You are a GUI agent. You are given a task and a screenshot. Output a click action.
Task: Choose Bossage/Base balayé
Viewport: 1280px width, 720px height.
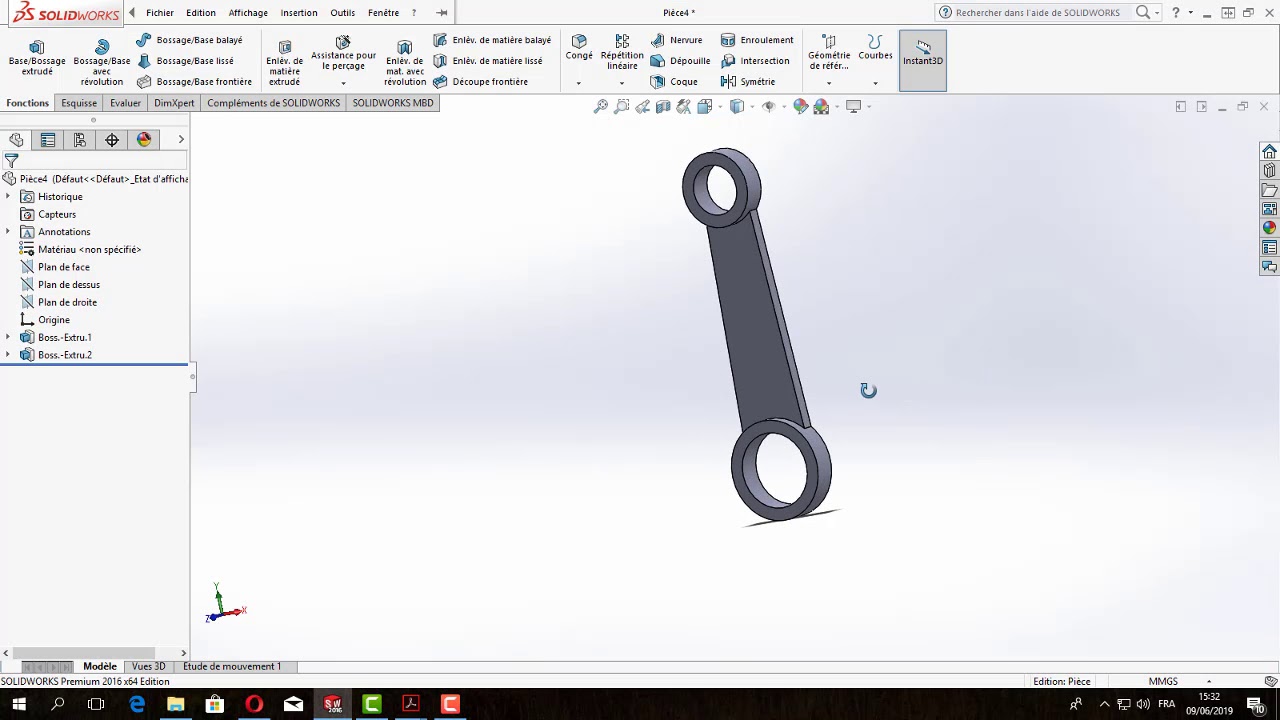[190, 40]
